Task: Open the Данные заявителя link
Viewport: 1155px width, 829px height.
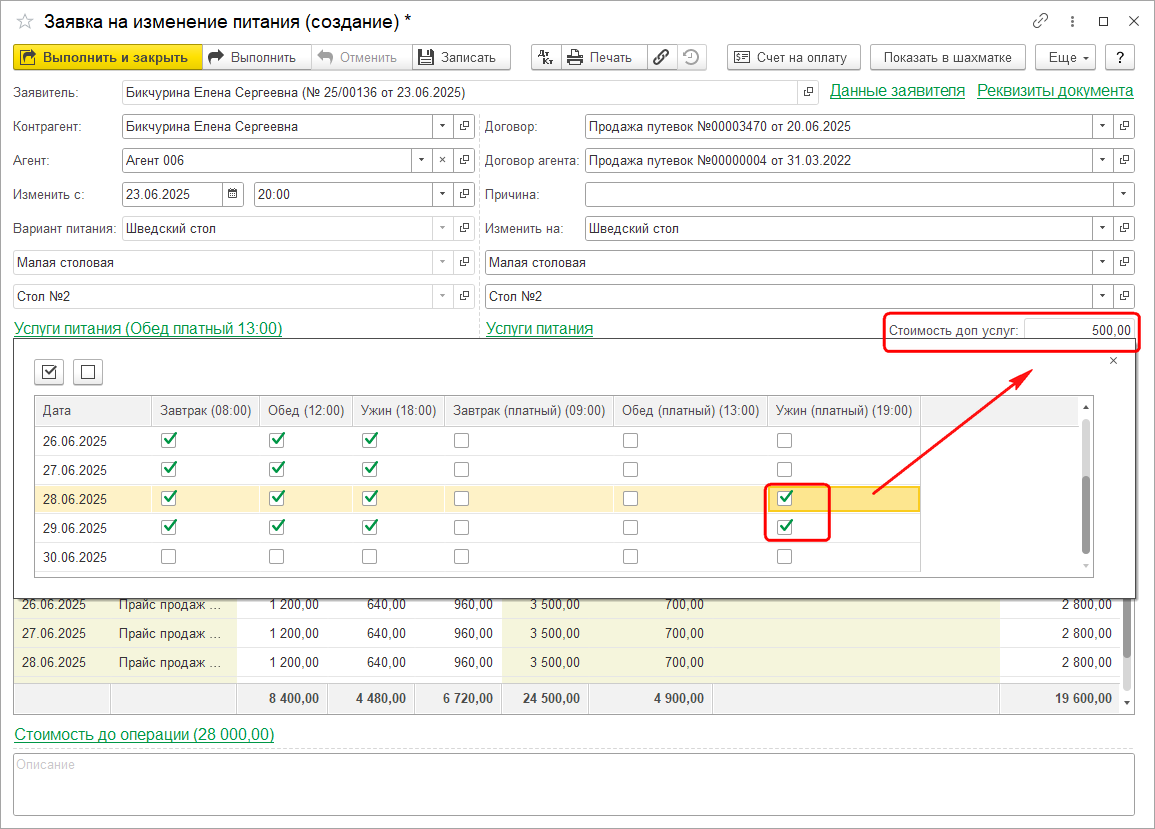Action: [897, 91]
